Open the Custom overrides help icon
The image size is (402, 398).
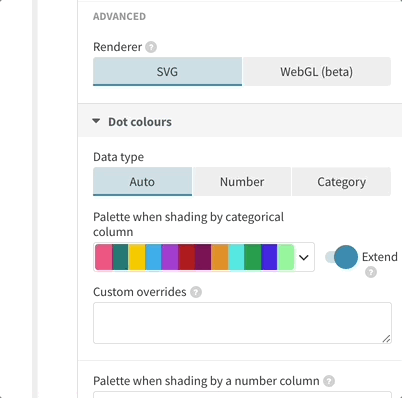point(196,292)
